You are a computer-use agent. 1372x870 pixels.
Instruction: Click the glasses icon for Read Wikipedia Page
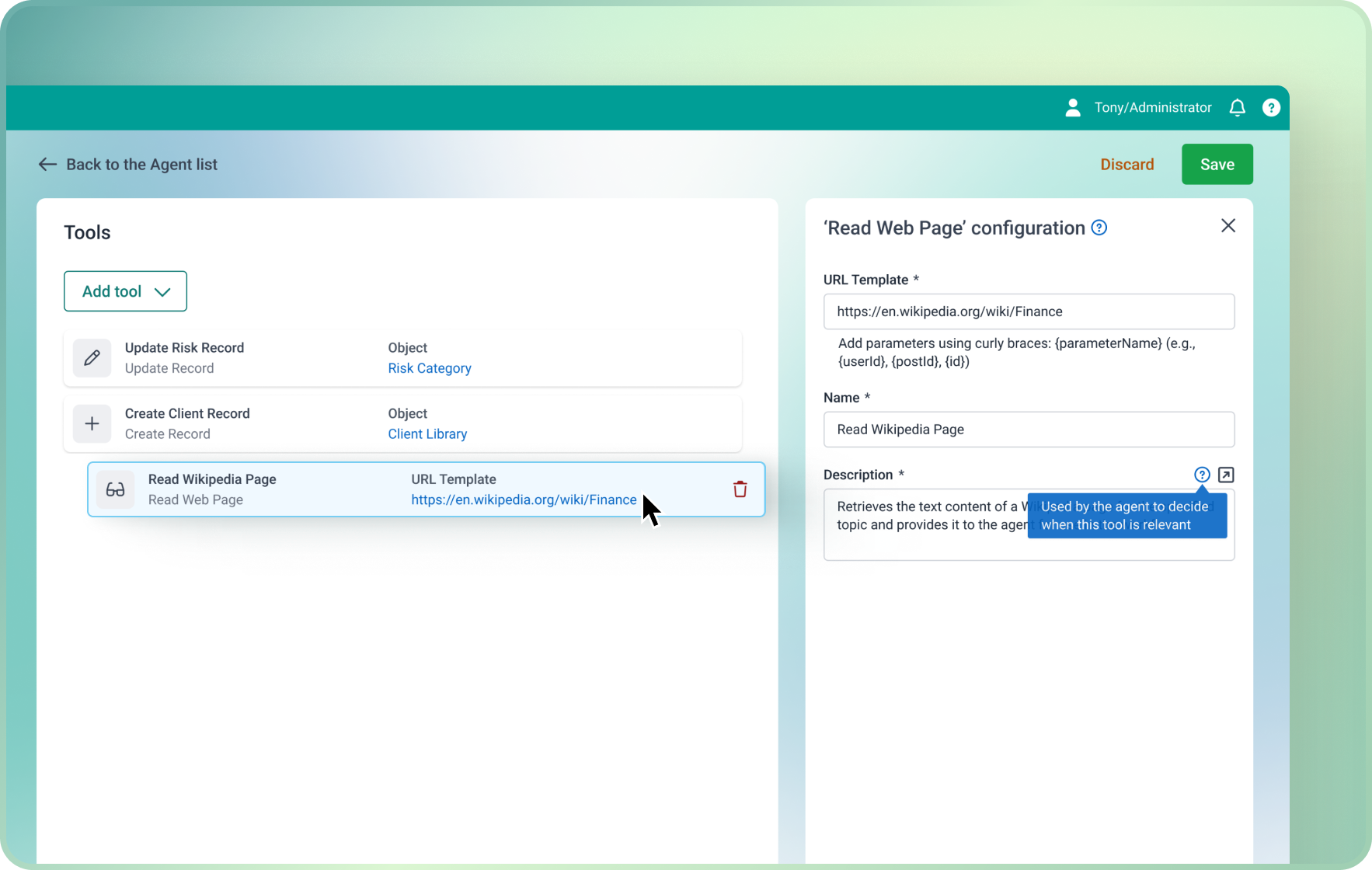click(x=115, y=489)
